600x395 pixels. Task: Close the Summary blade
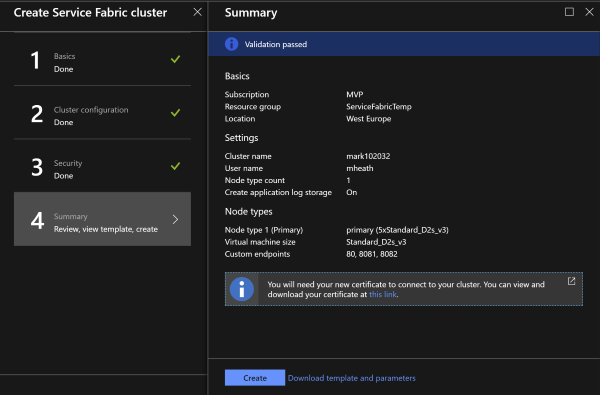(589, 12)
